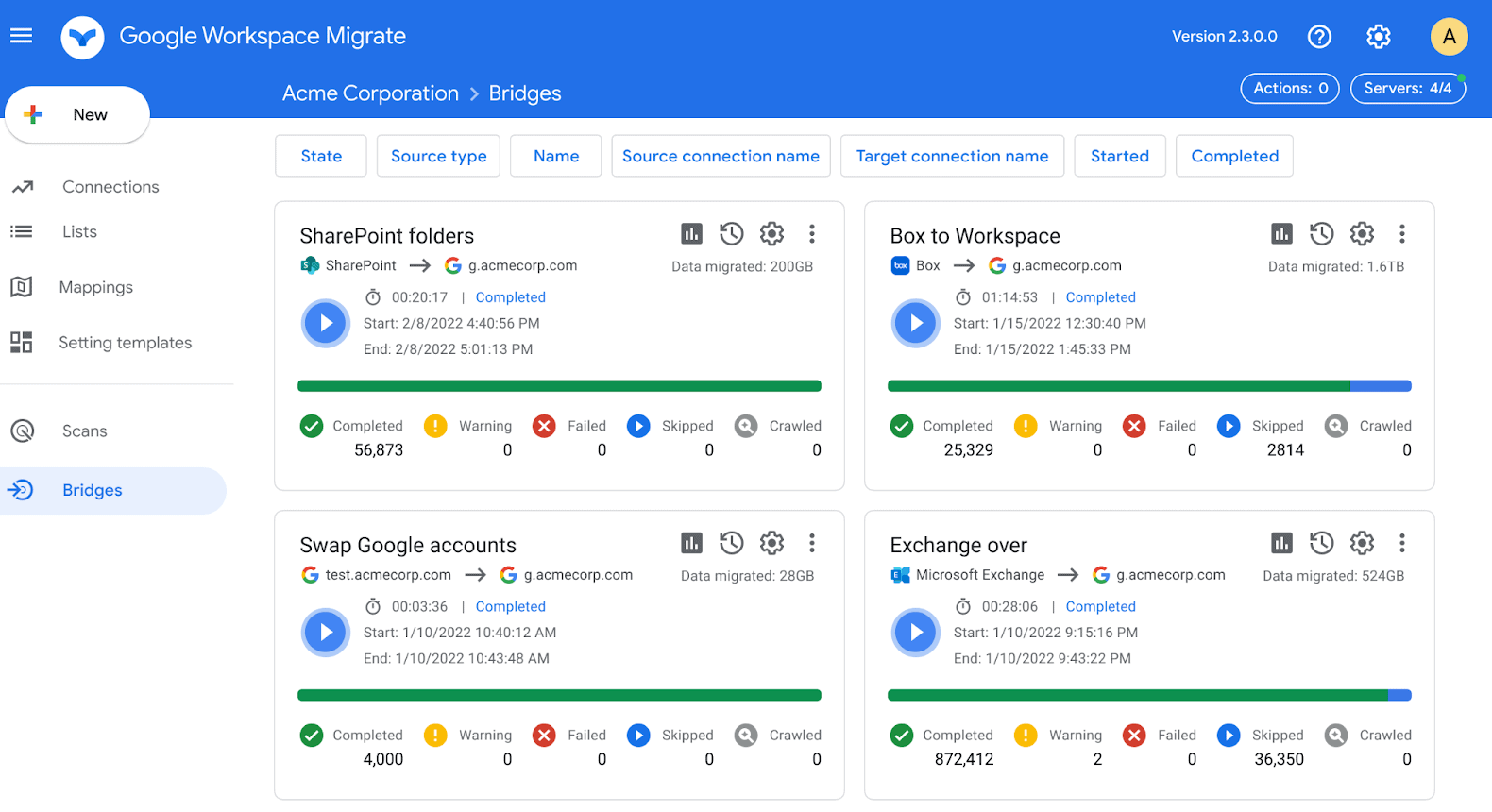Viewport: 1492px width, 812px height.
Task: Filter bridges by Source type
Action: [x=438, y=156]
